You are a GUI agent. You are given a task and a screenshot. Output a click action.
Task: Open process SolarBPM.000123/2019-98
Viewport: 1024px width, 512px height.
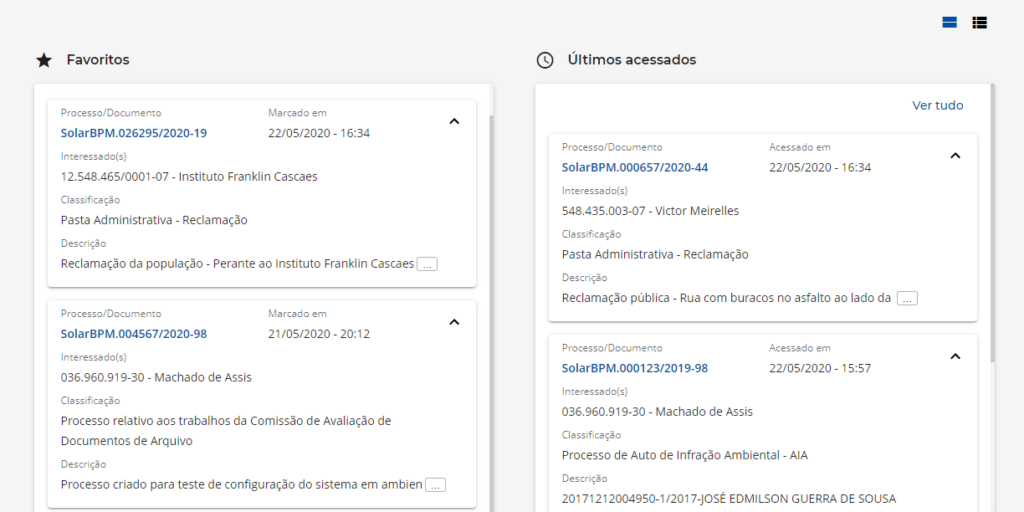click(635, 368)
